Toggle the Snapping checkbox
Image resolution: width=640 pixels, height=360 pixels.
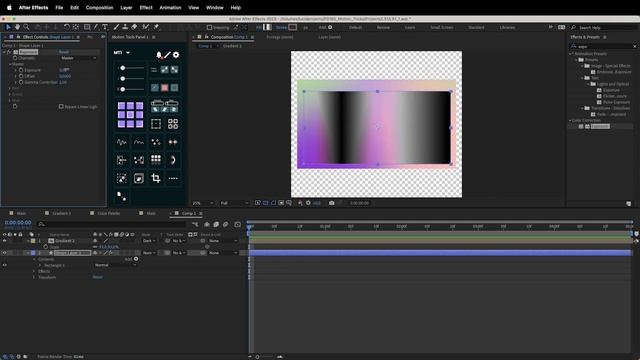click(209, 27)
